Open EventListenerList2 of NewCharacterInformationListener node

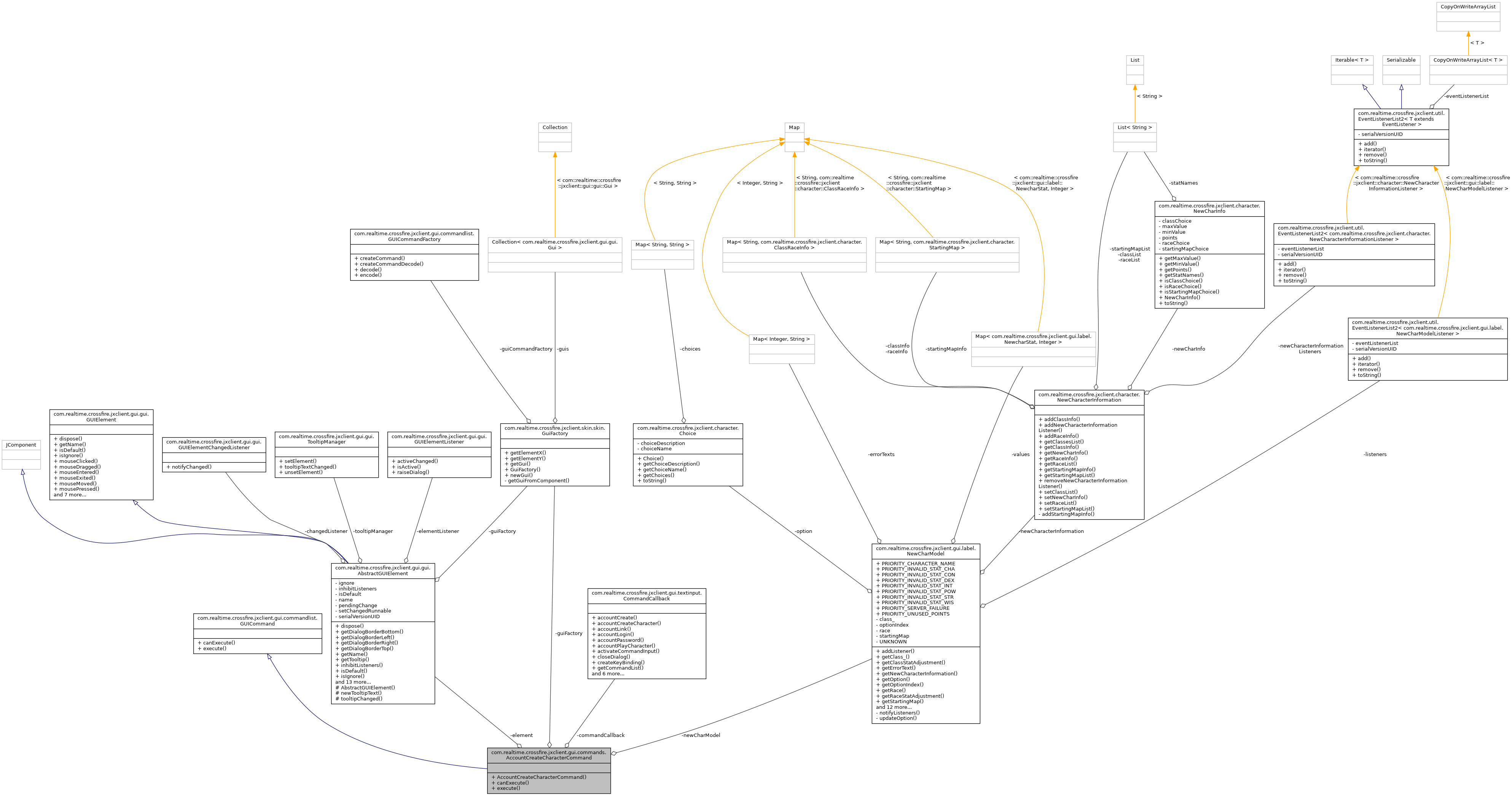click(x=1354, y=254)
